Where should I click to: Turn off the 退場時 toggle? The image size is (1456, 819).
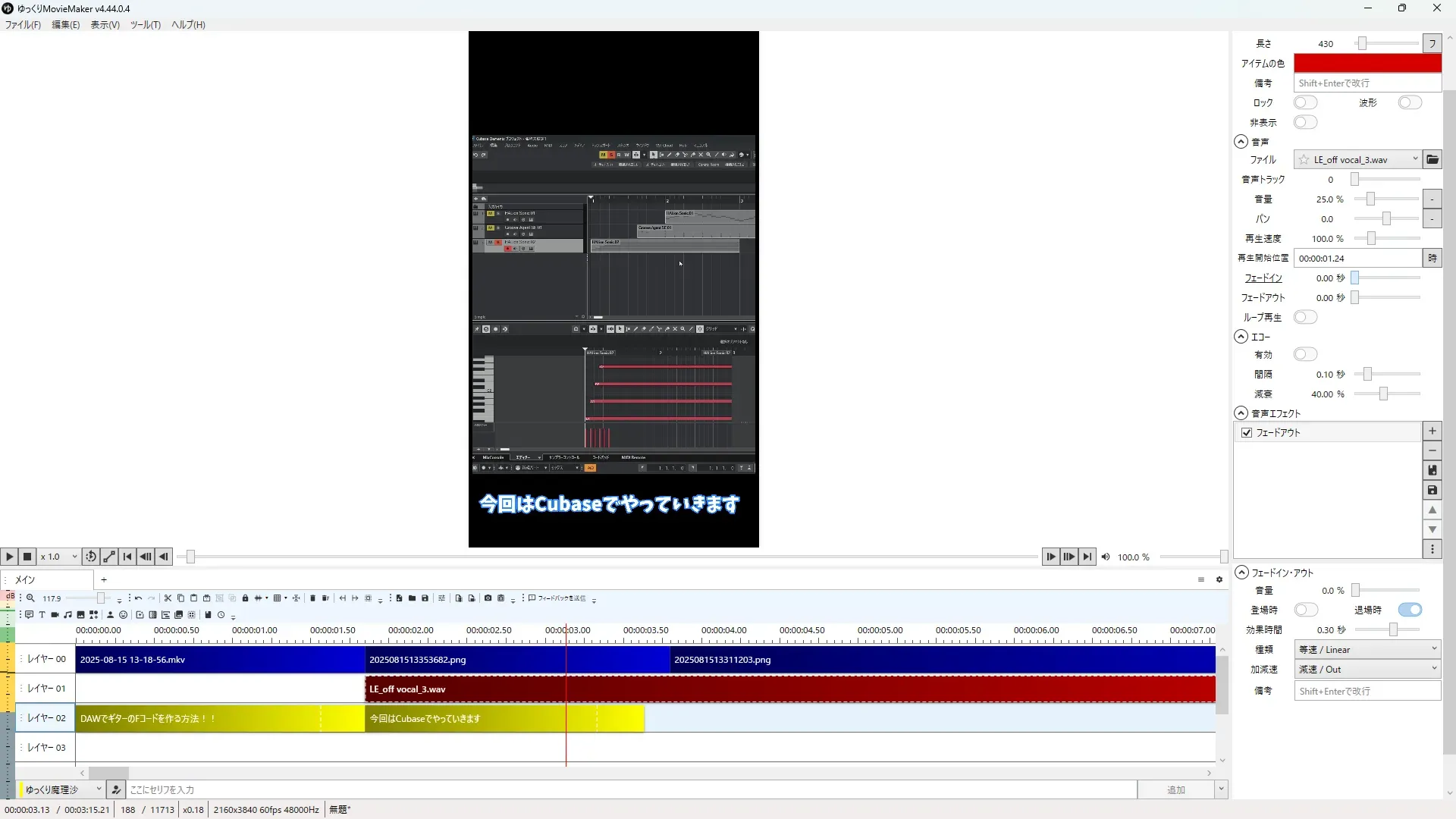1410,610
